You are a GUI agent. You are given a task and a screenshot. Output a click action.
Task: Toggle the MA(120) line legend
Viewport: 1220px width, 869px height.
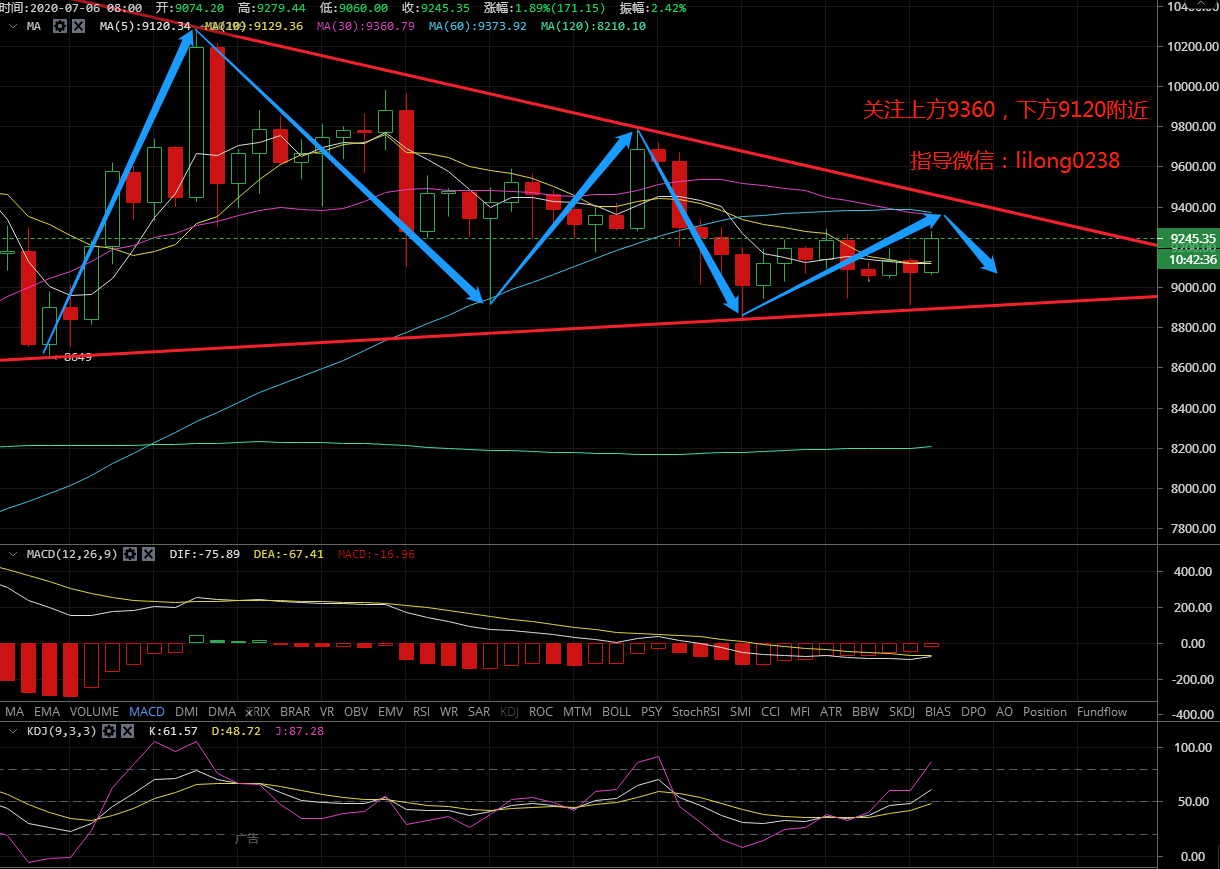tap(593, 26)
